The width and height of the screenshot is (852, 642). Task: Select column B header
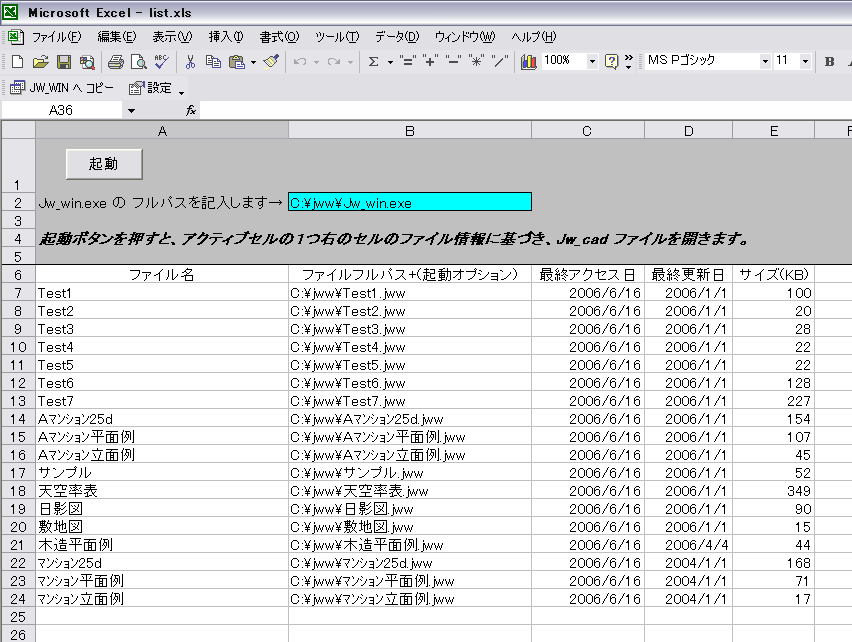point(410,131)
